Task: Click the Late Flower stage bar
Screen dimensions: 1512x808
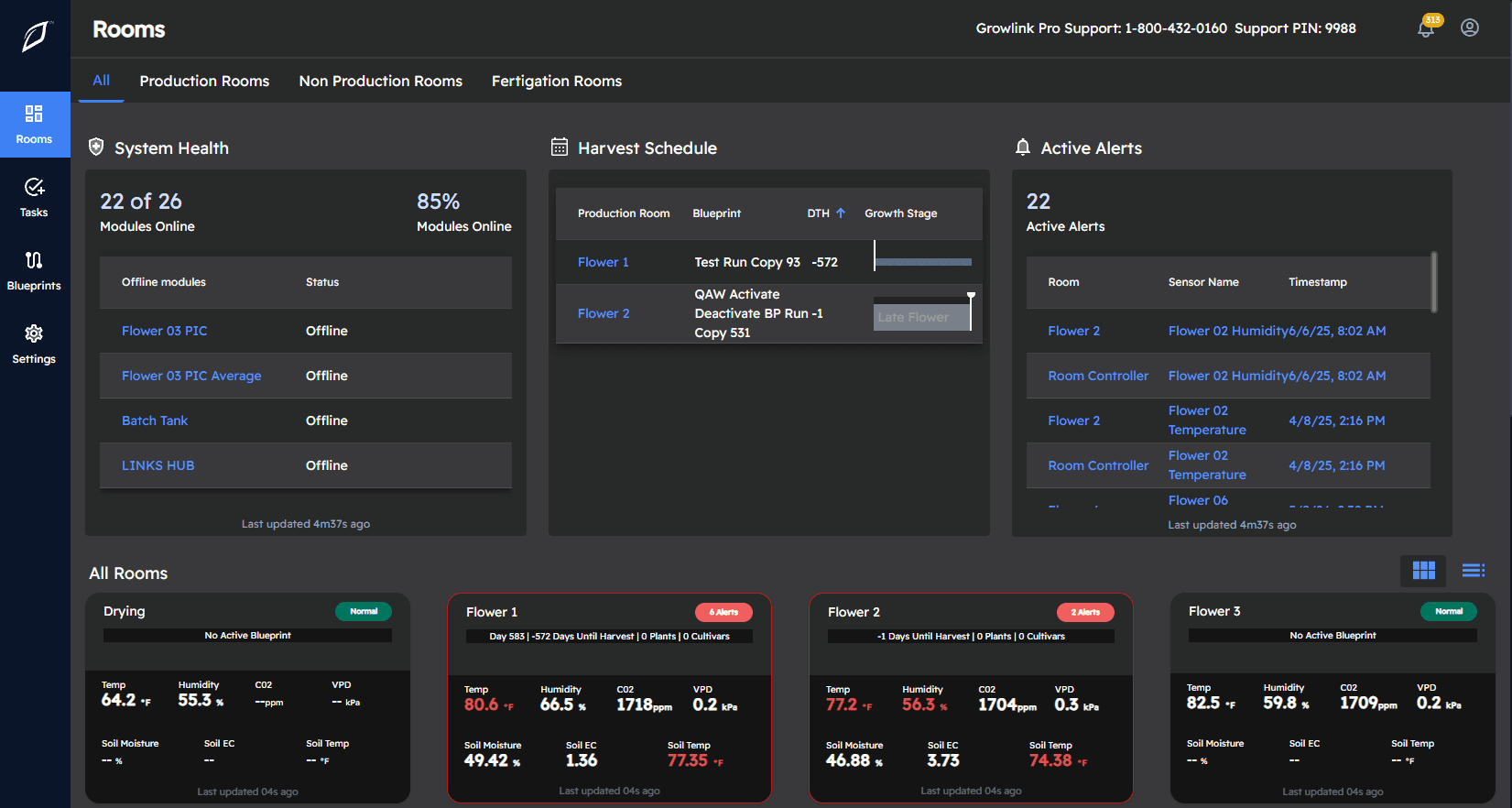Action: coord(921,317)
